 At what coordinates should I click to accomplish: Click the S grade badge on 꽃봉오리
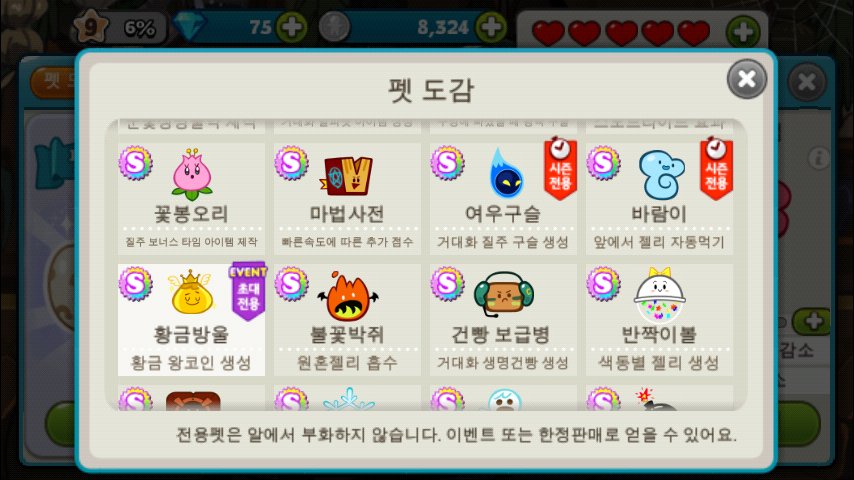pos(135,163)
